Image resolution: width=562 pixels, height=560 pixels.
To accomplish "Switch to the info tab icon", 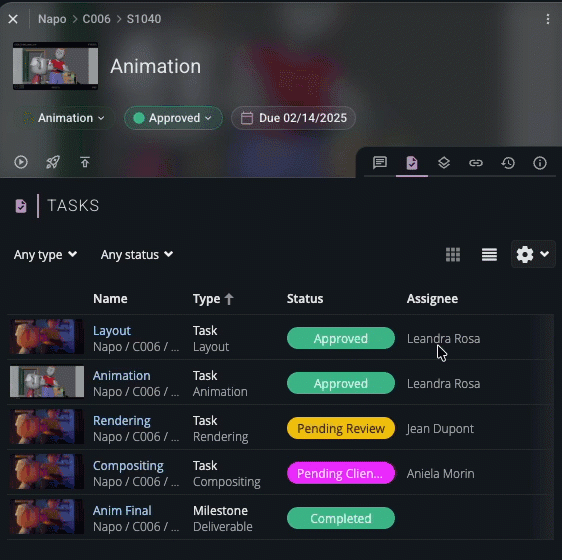I will (x=540, y=163).
